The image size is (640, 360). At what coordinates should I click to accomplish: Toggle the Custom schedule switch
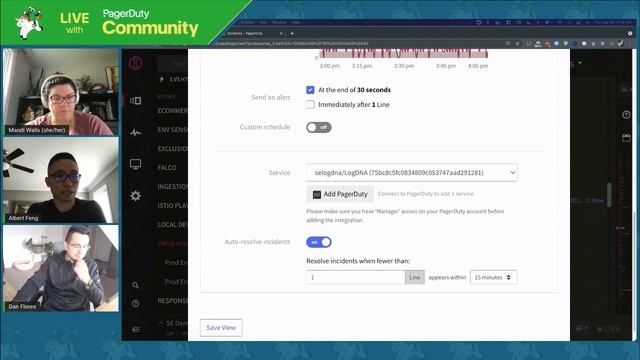coord(319,127)
